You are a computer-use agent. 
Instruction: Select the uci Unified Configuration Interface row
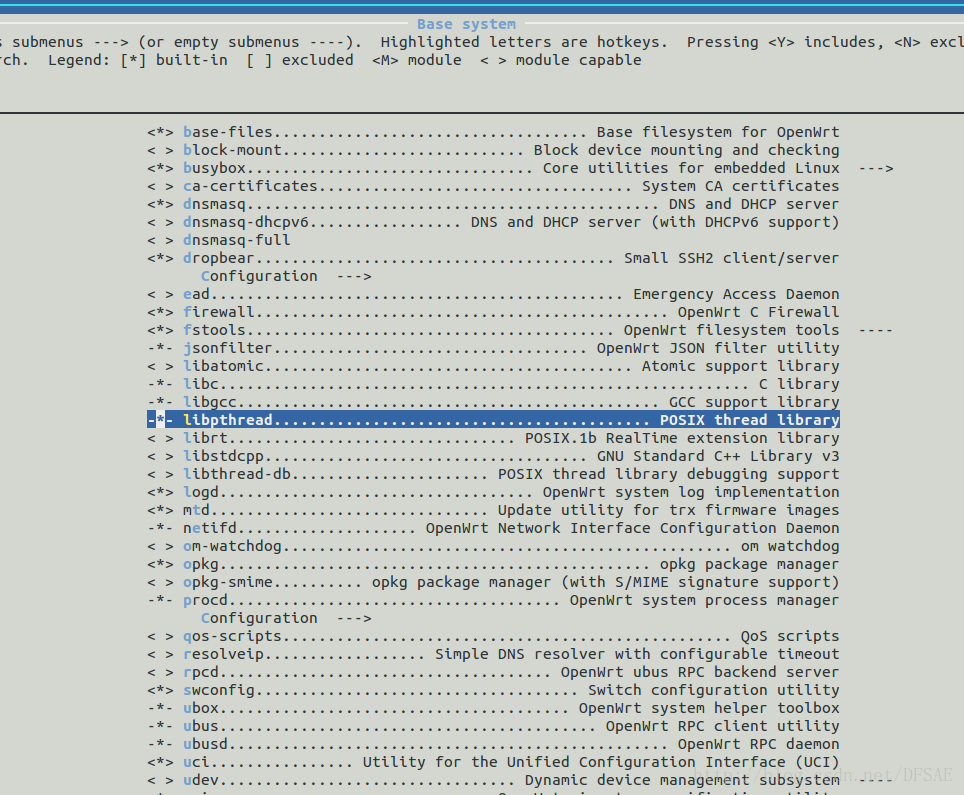493,762
